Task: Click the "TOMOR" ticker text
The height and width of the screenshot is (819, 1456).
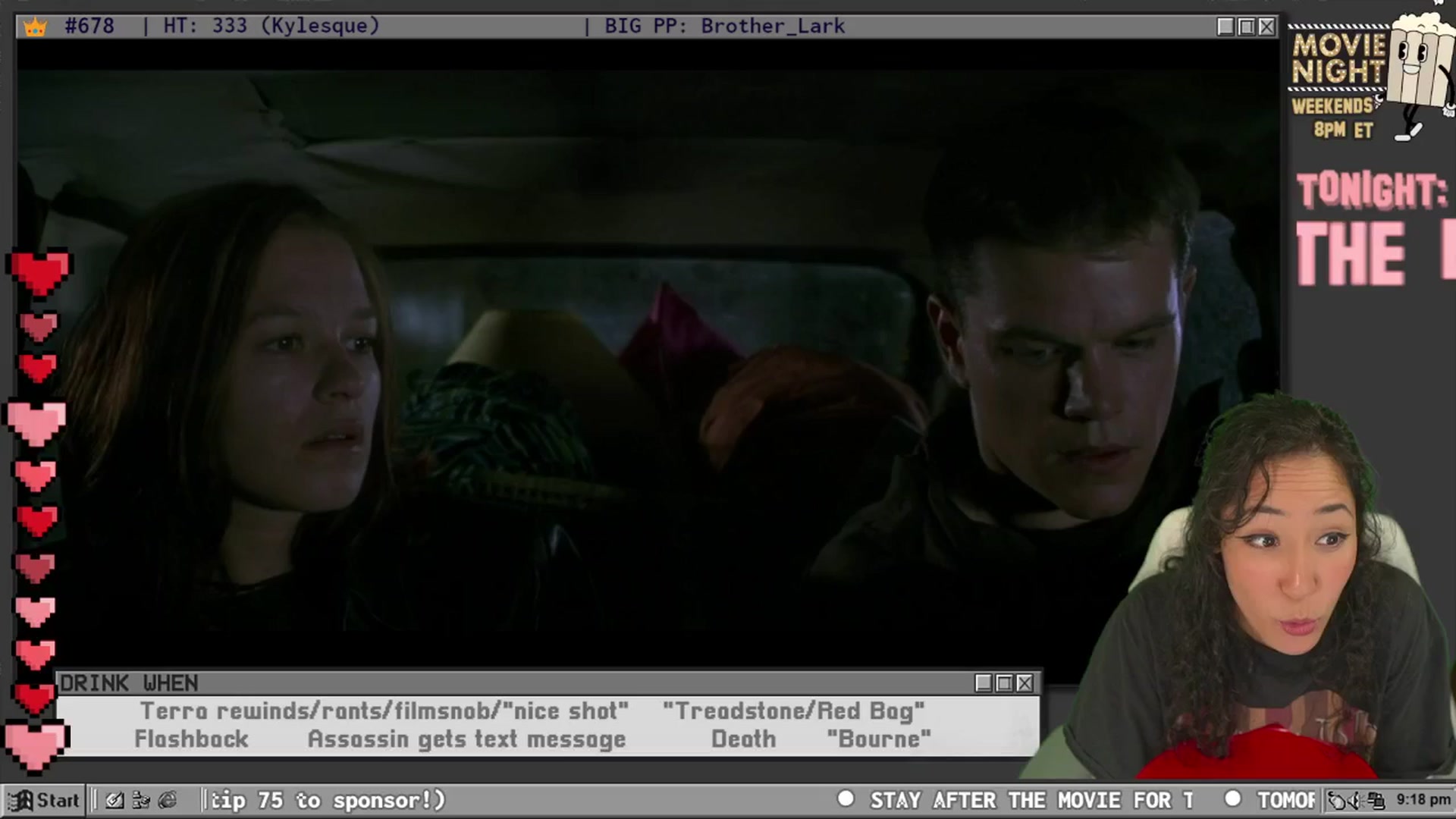Action: [1286, 800]
